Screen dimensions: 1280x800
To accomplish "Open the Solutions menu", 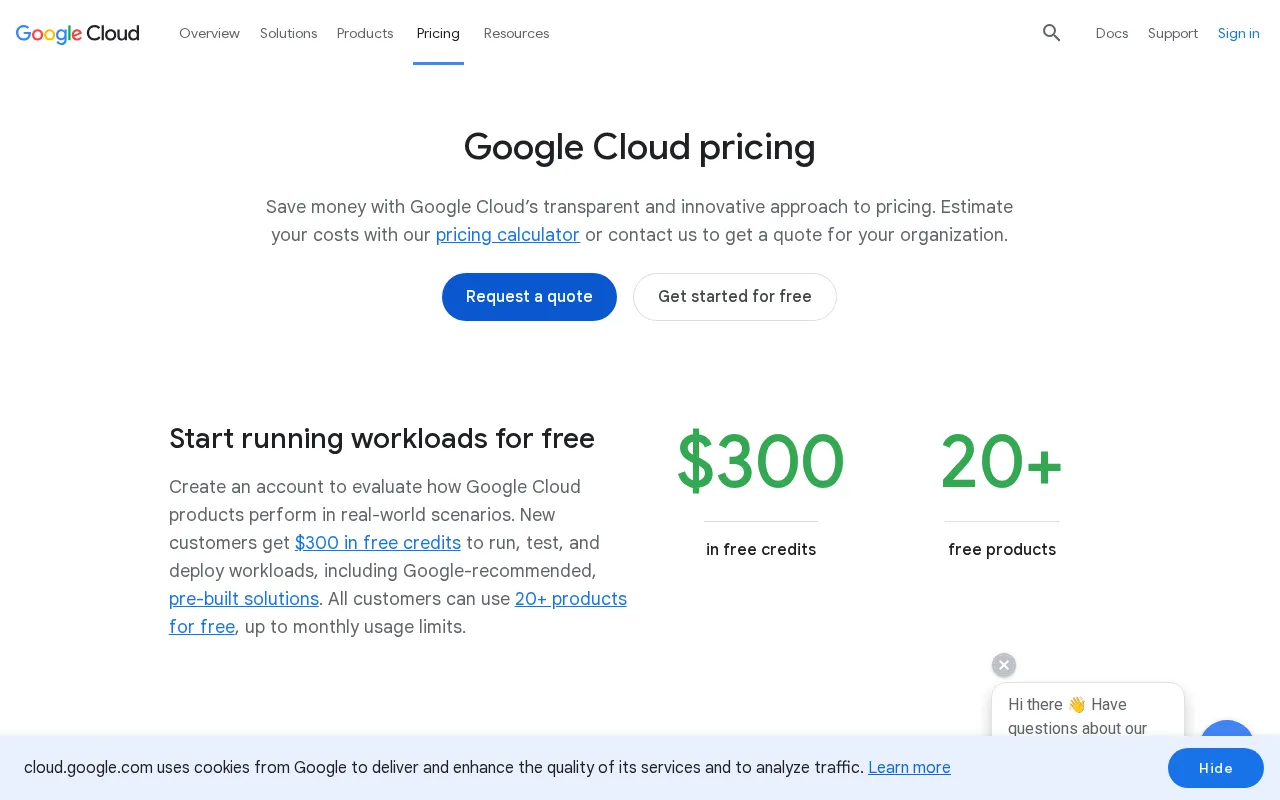I will pos(288,33).
